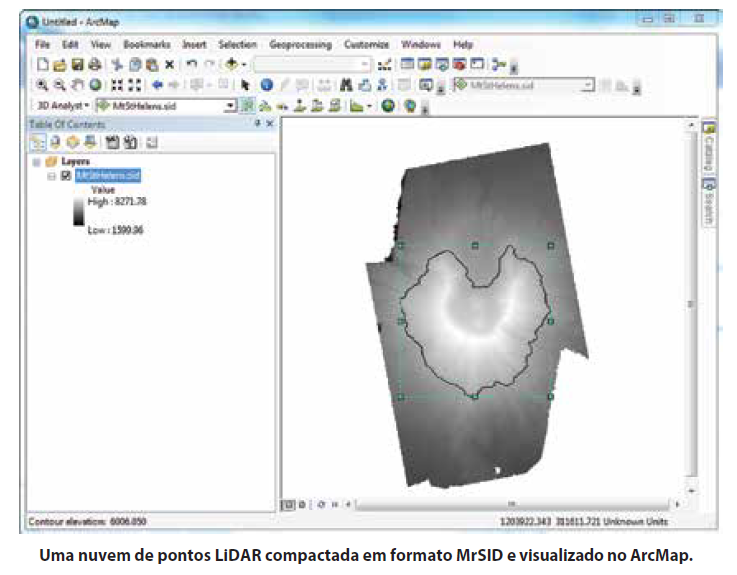The image size is (737, 575).
Task: Select the Create Contours tool
Action: tap(247, 106)
